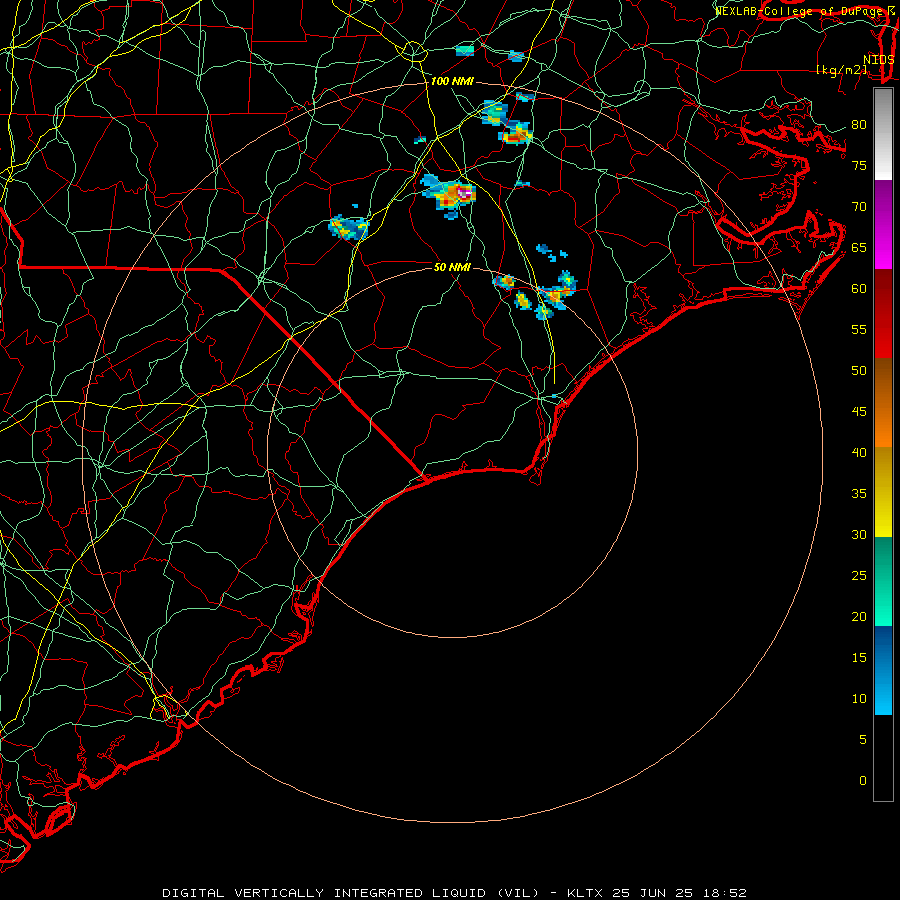Select the 60 value on the VIL scale
The image size is (900, 900).
859,289
